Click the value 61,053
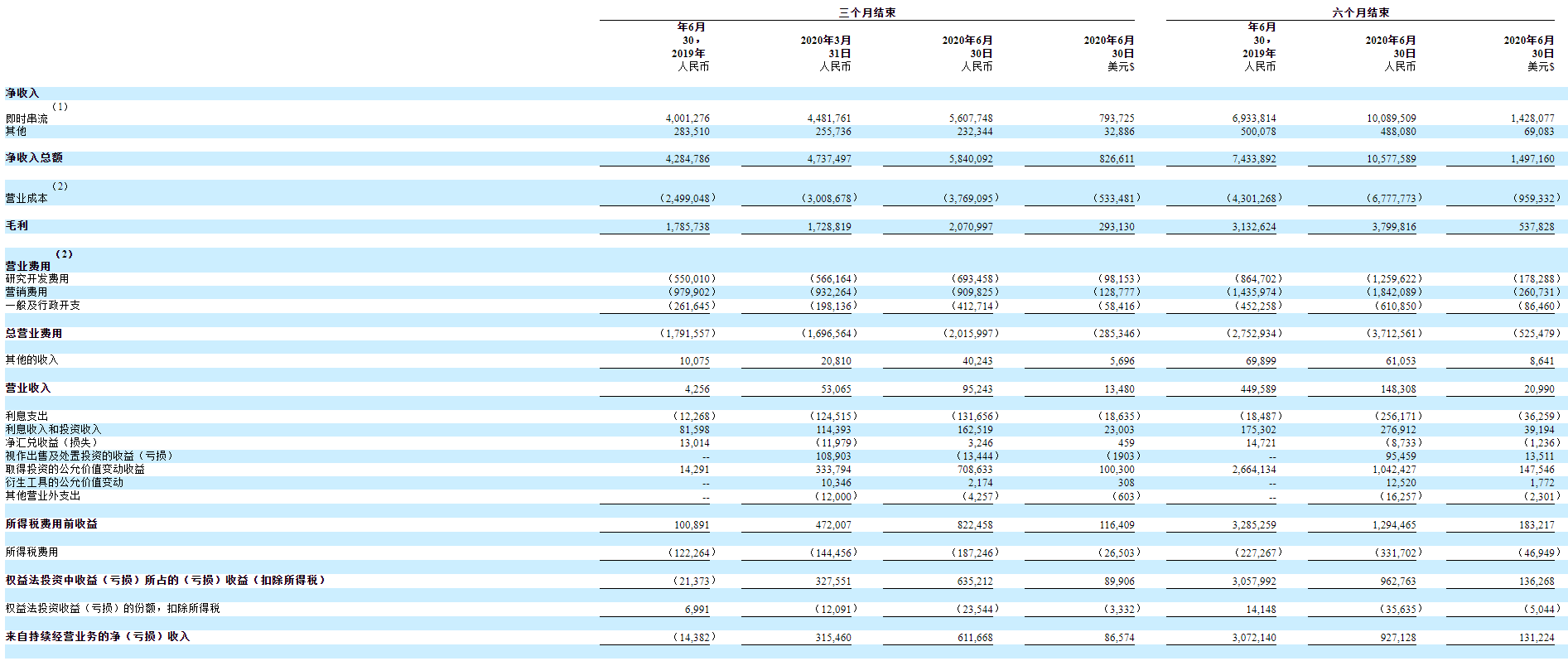 1401,361
